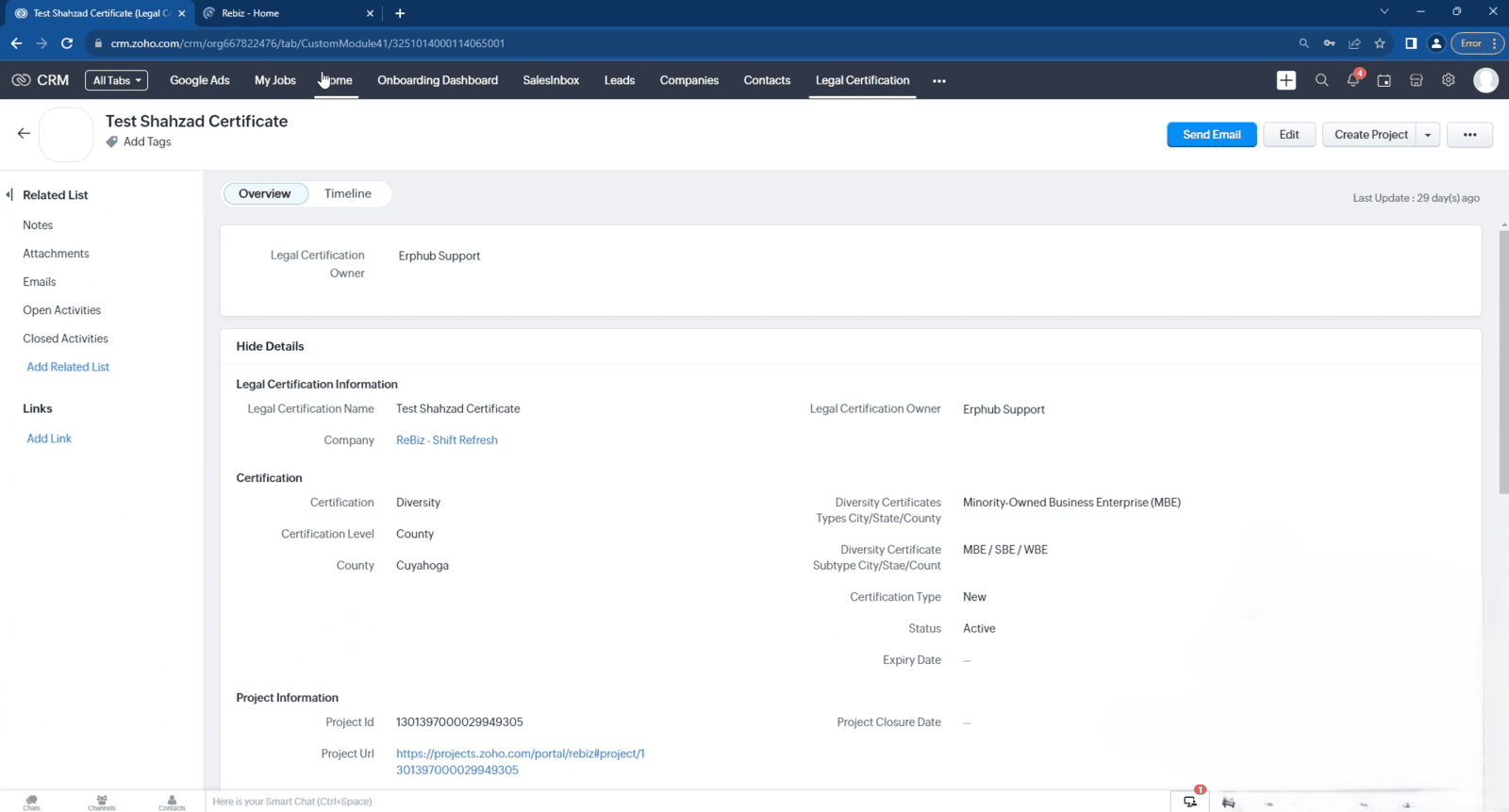
Task: Close the Test Shahzad Certificate browser tab
Action: point(182,13)
